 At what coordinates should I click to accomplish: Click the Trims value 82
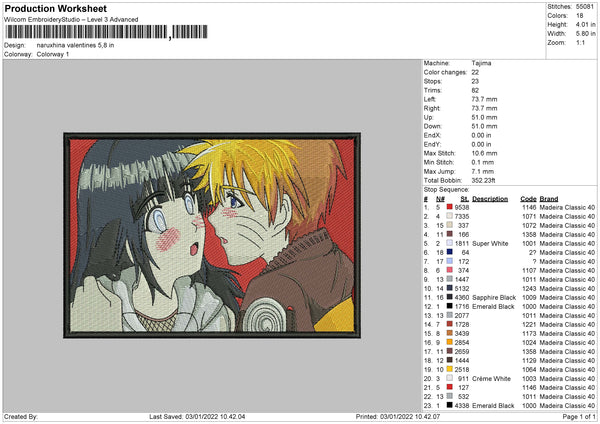pyautogui.click(x=475, y=90)
